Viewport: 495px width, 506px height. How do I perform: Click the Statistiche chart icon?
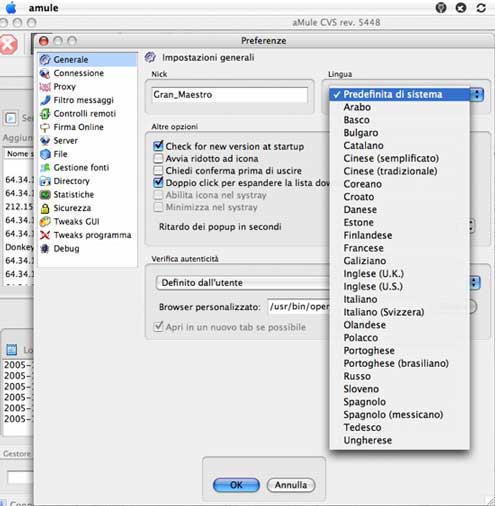tap(45, 195)
